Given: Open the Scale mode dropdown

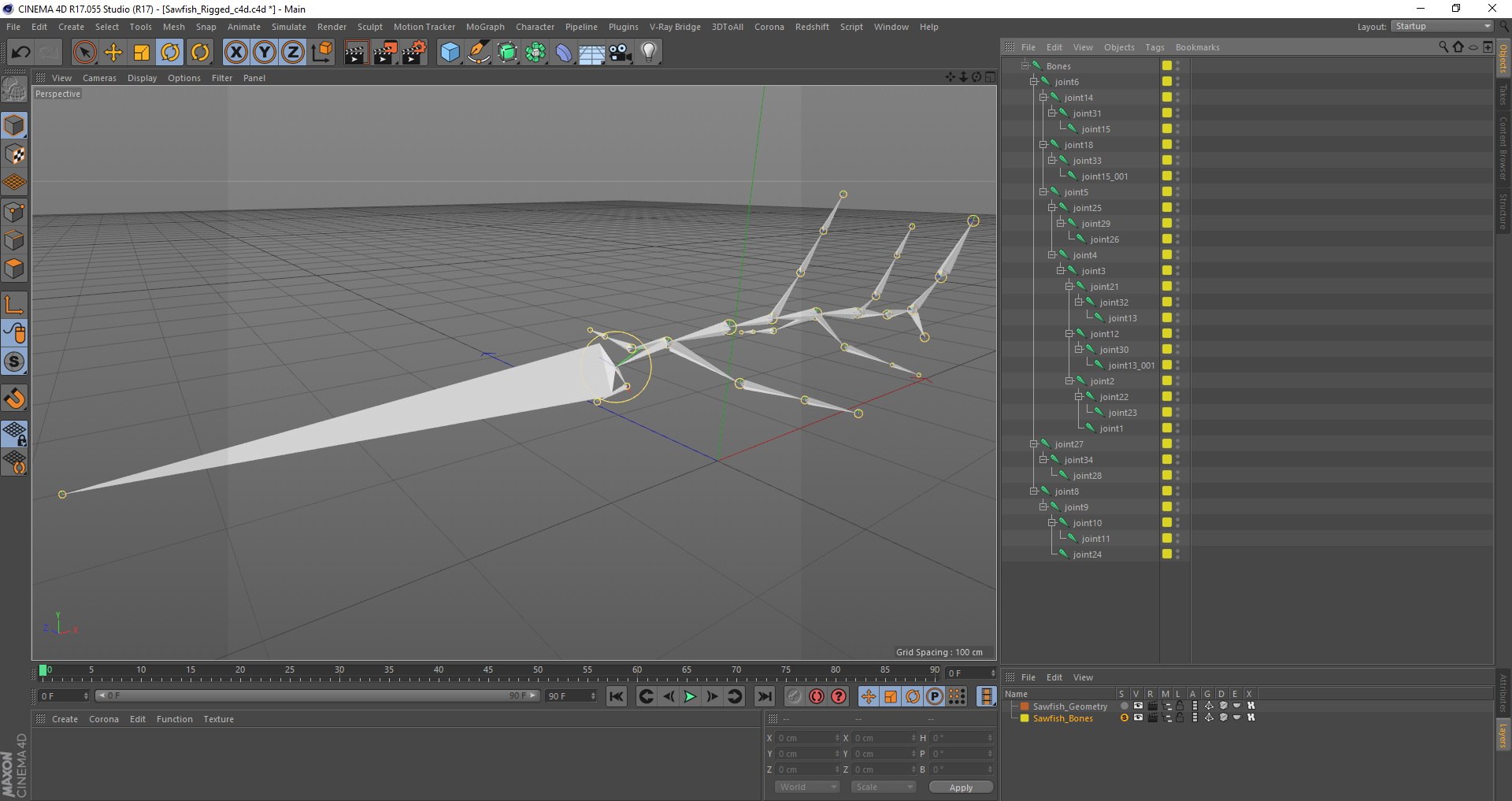Looking at the screenshot, I should click(x=884, y=787).
